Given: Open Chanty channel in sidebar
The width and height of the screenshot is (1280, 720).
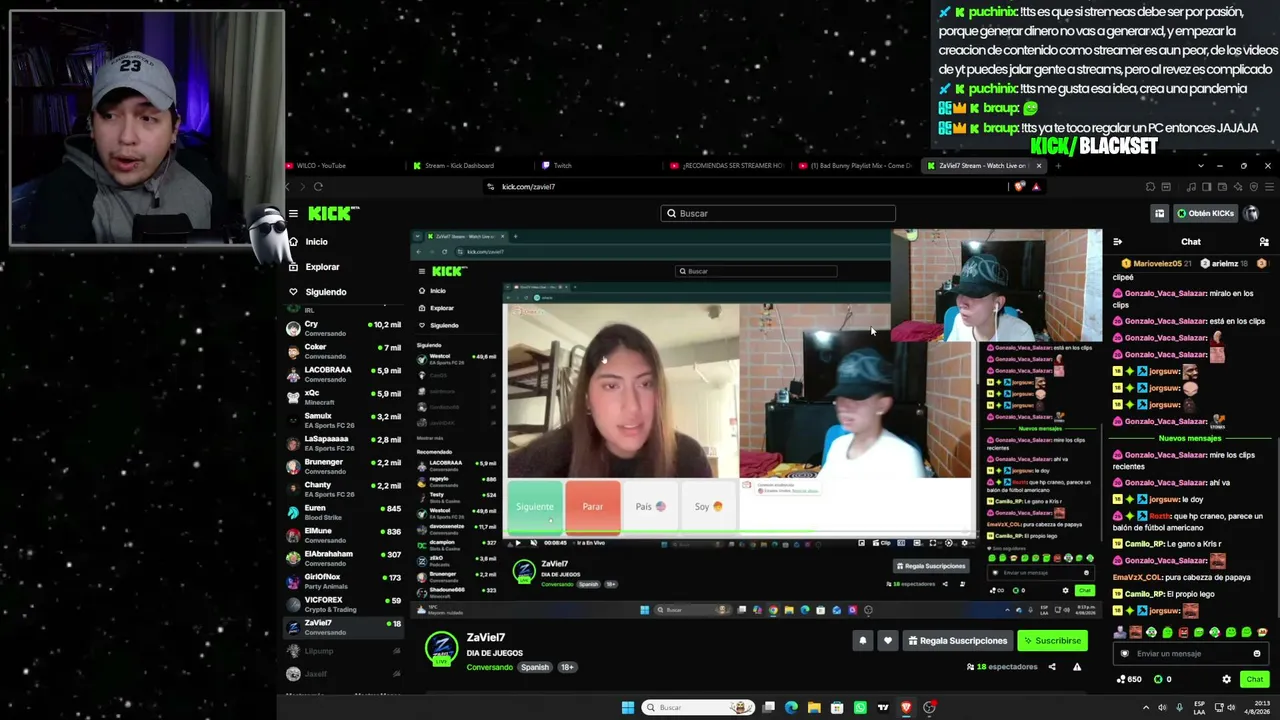Looking at the screenshot, I should [344, 489].
